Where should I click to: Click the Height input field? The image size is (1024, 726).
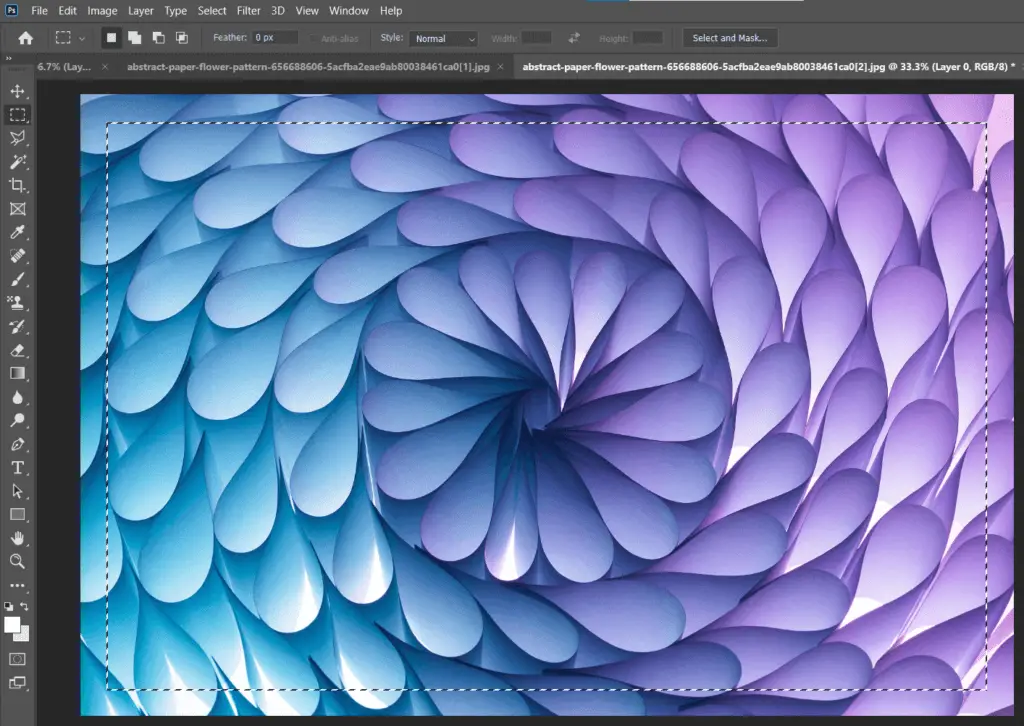(x=648, y=38)
